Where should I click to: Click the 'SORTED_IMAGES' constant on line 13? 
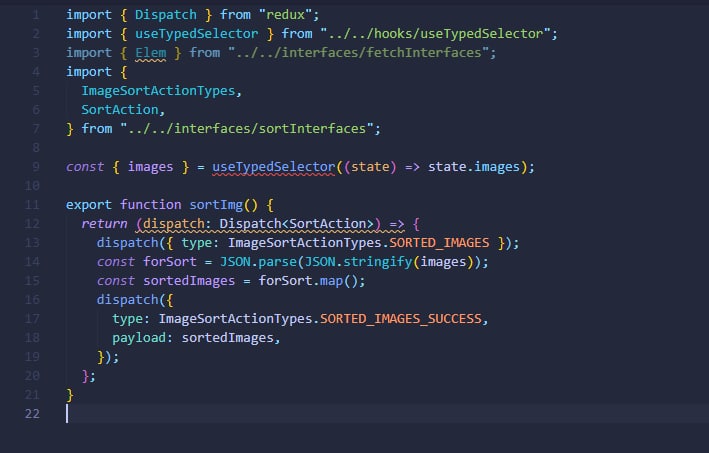click(439, 243)
